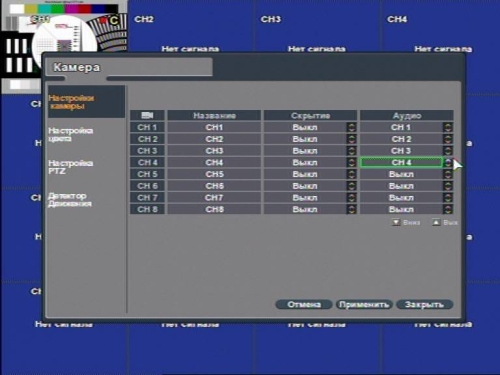This screenshot has height=375, width=500.
Task: Switch CH 2 Скрытие spinner from Выкл
Action: tap(351, 139)
